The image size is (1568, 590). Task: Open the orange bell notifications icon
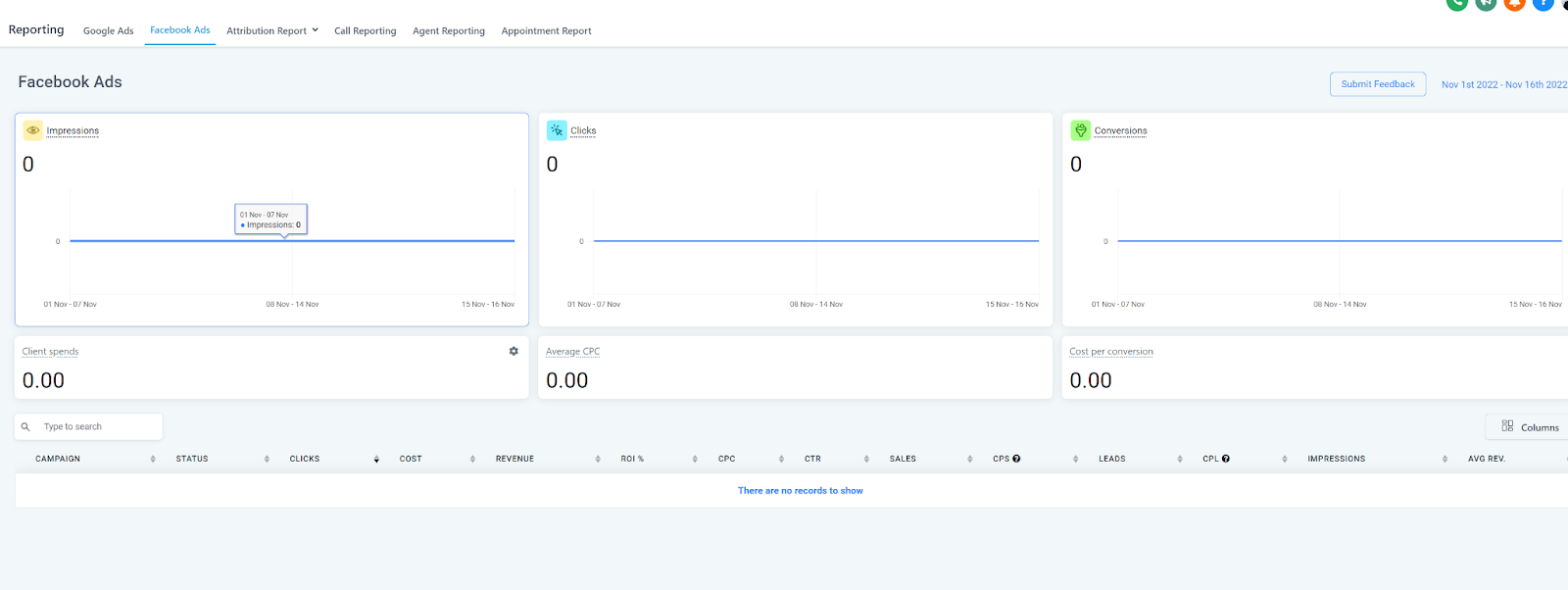[x=1514, y=3]
